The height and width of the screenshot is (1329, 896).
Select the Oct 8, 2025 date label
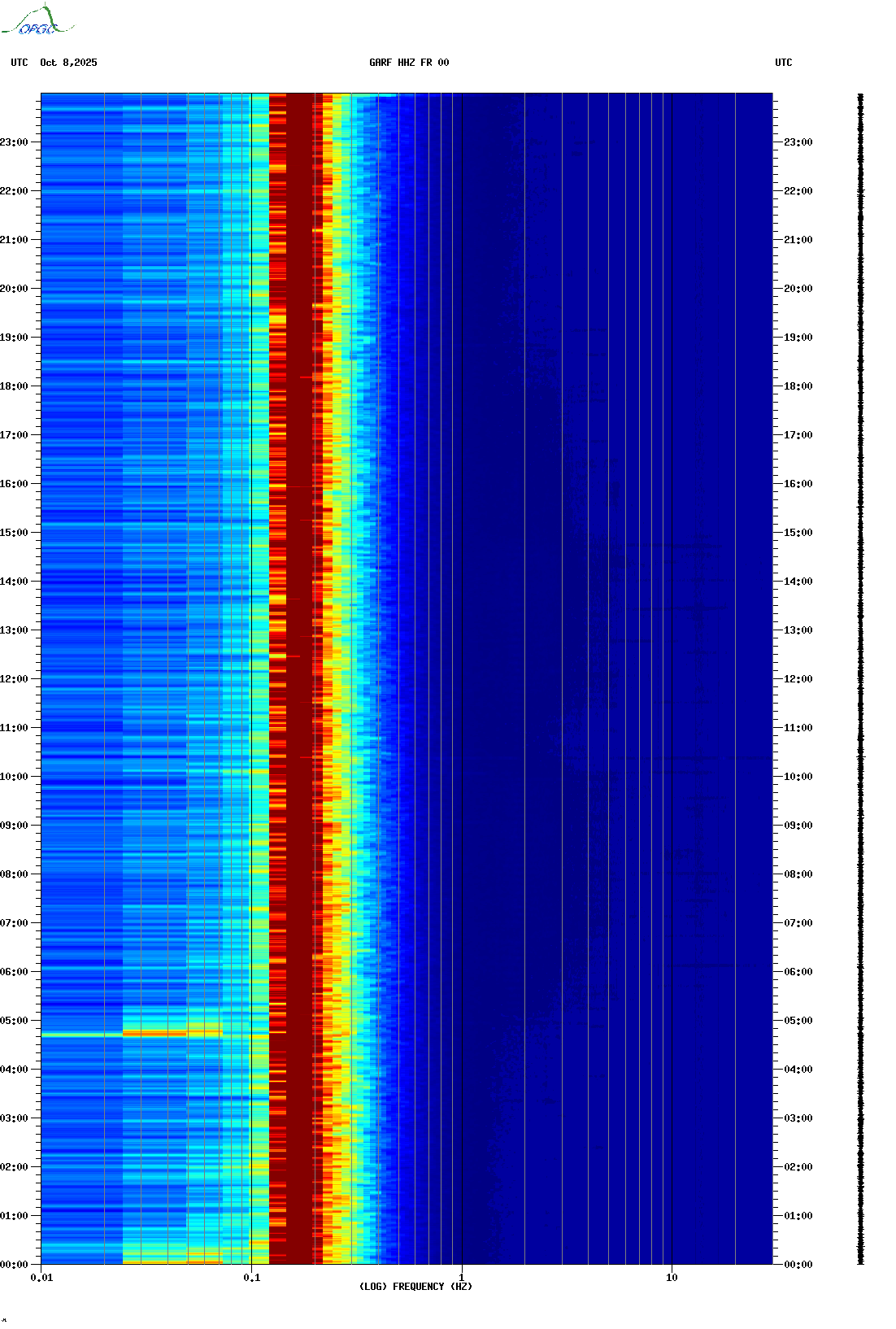pos(68,63)
